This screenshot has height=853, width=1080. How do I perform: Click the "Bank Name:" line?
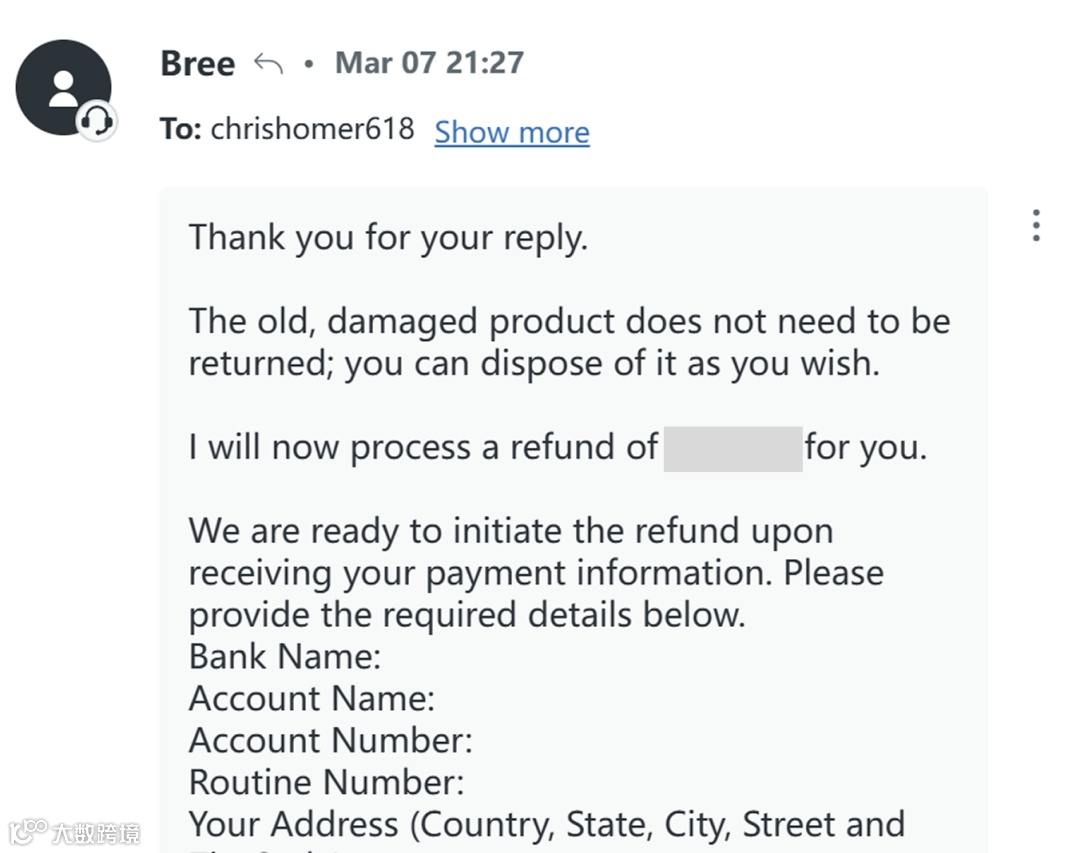click(x=285, y=657)
